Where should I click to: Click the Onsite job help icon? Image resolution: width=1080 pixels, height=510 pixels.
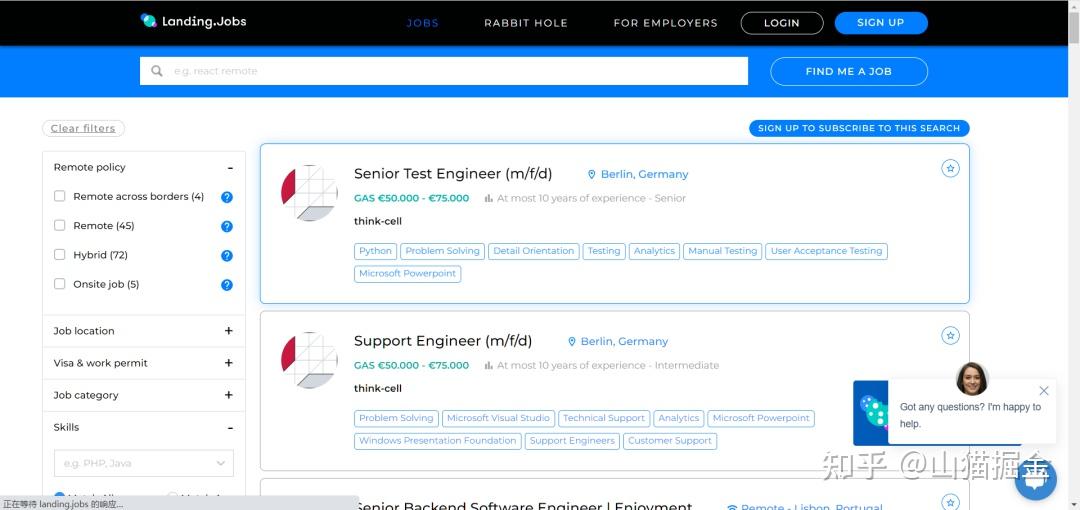pos(227,285)
